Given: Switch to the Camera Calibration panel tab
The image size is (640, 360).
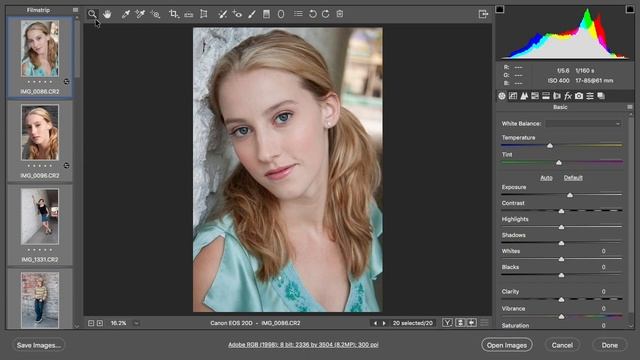Looking at the screenshot, I should [579, 96].
